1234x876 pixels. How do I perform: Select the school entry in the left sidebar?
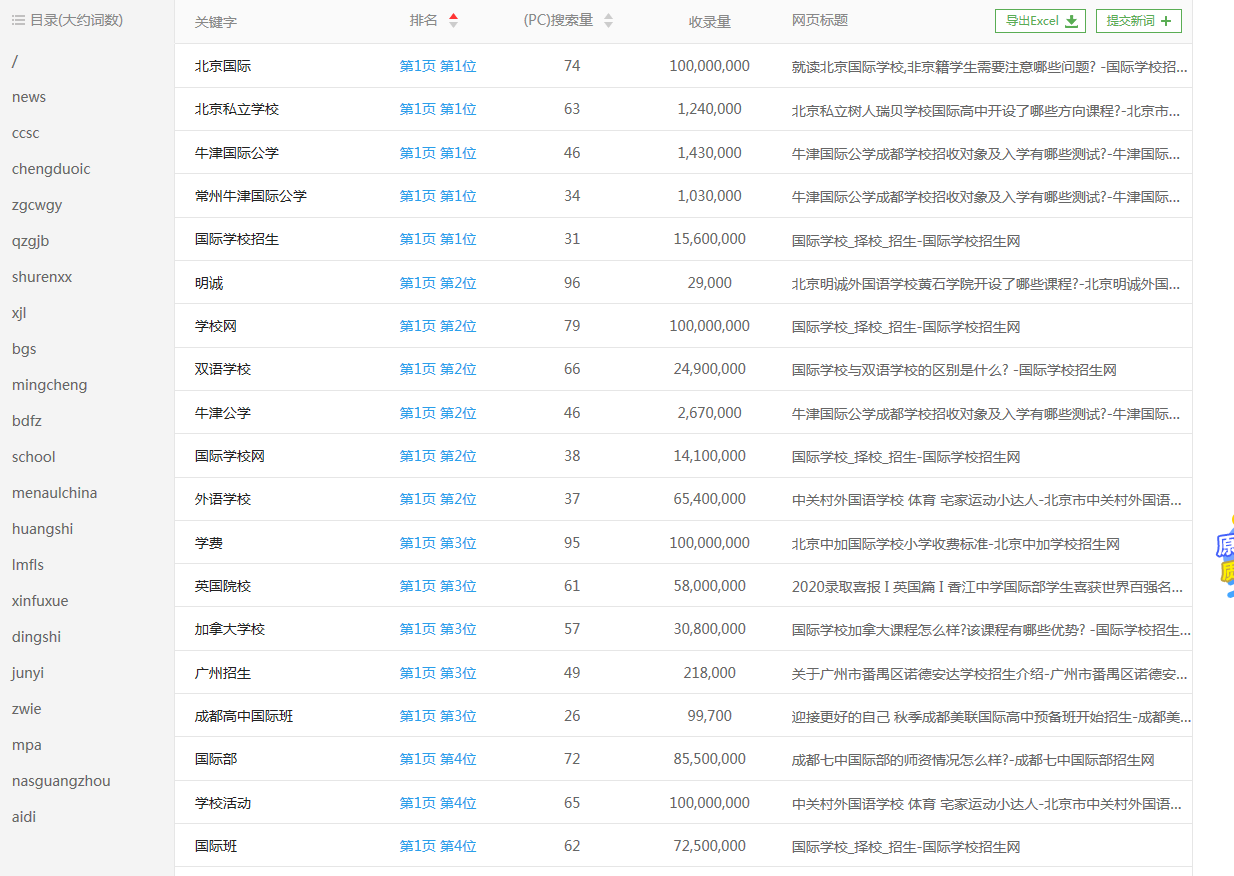pos(33,456)
